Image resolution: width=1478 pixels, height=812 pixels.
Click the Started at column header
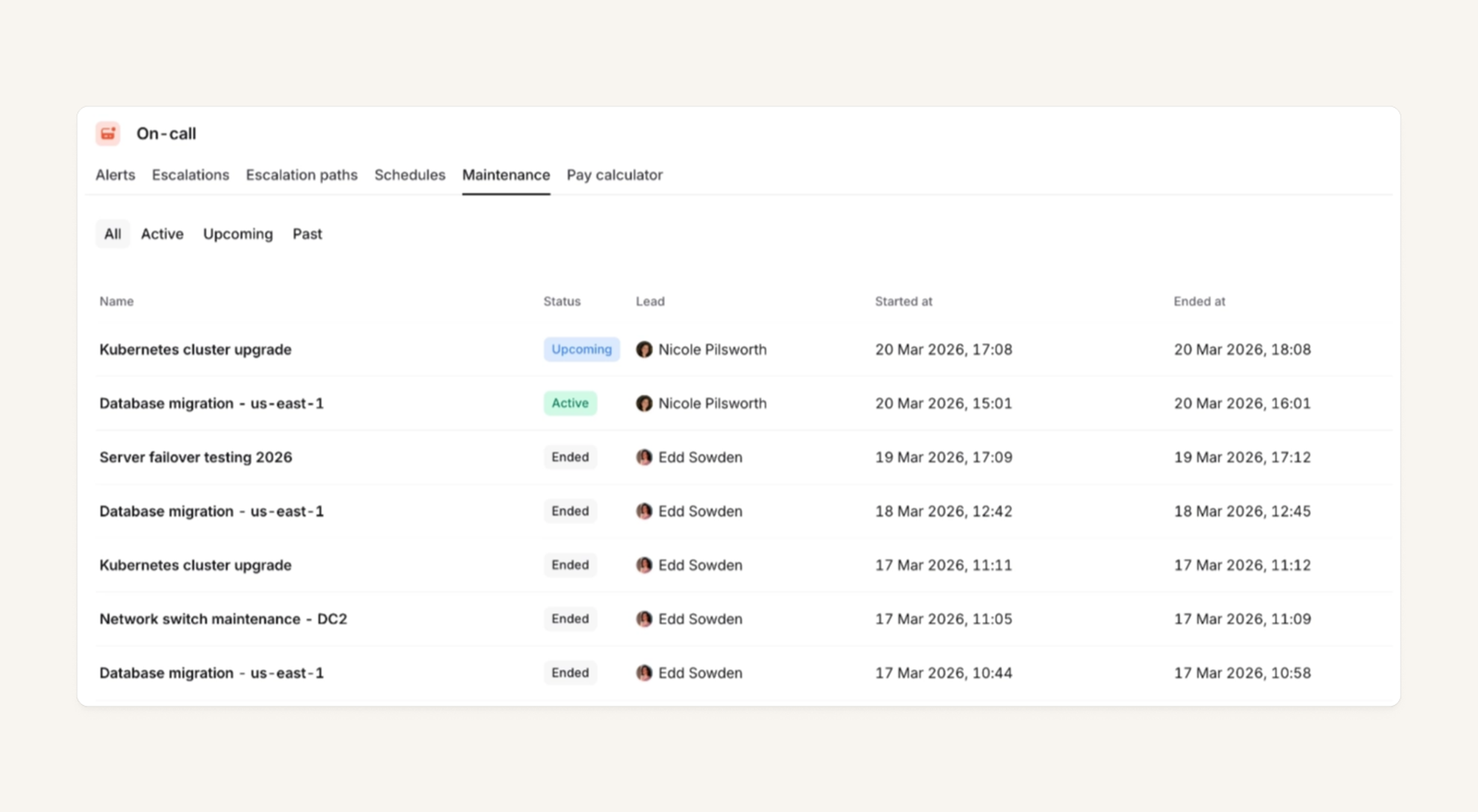(x=903, y=301)
